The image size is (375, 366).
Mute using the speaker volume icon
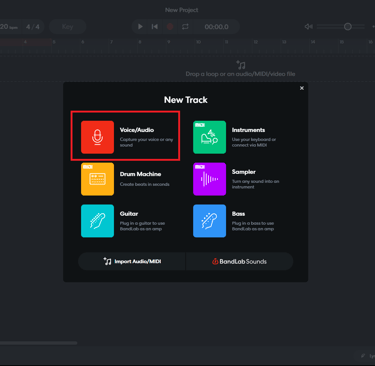309,27
